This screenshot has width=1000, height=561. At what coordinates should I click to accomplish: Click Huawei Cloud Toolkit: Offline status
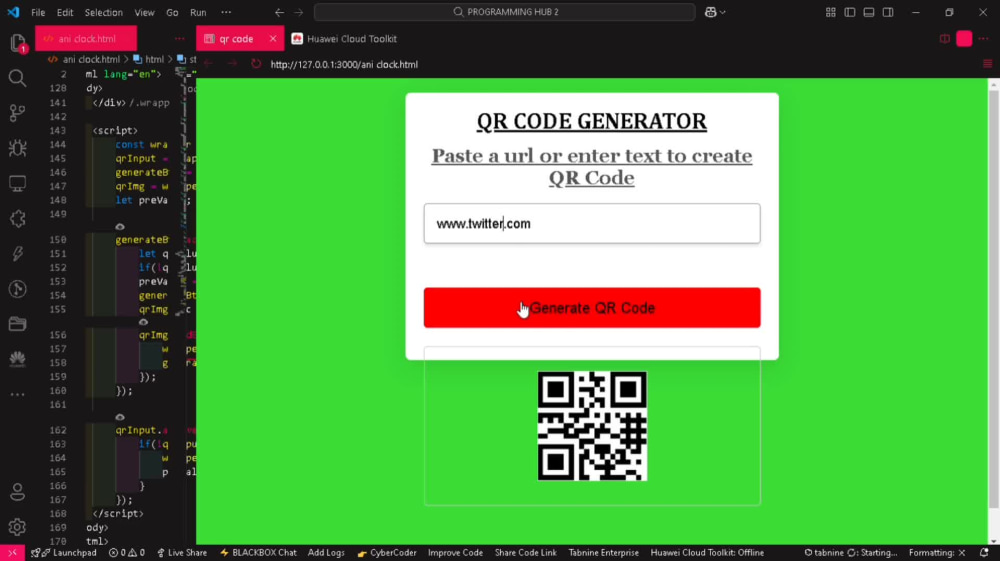click(707, 553)
